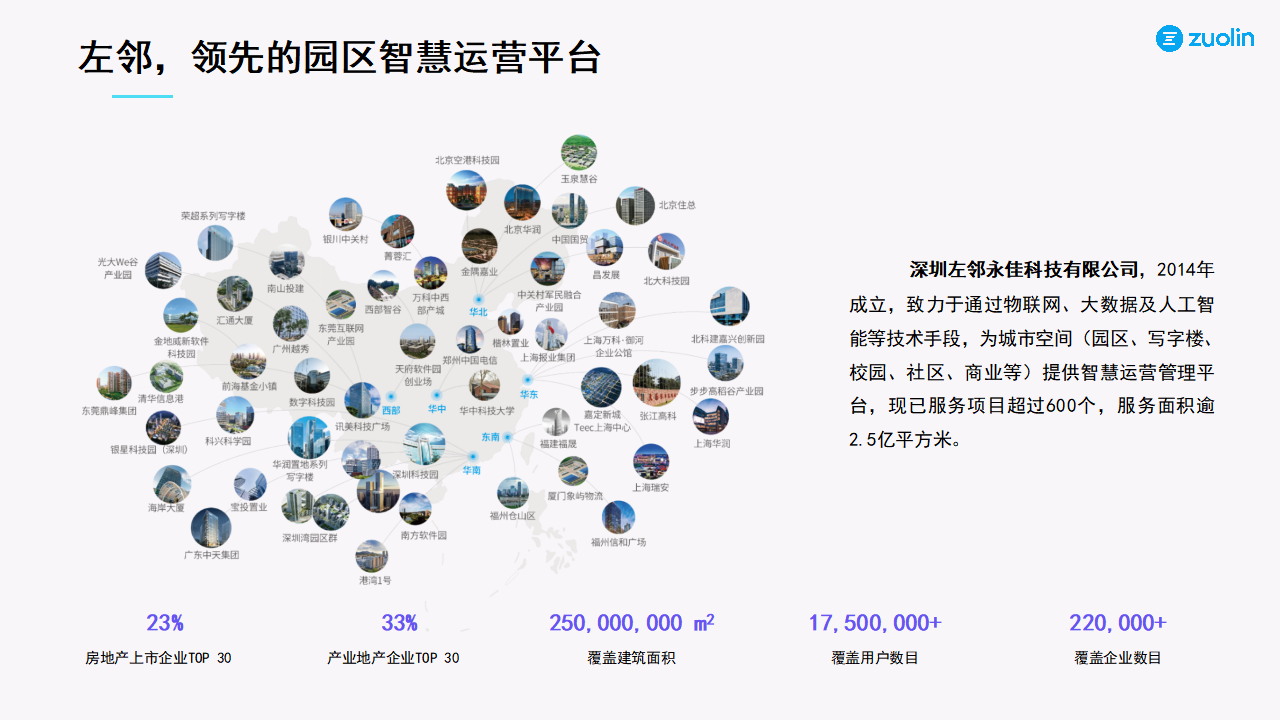Select the 北大科技园 photo
This screenshot has height=720, width=1280.
(666, 253)
